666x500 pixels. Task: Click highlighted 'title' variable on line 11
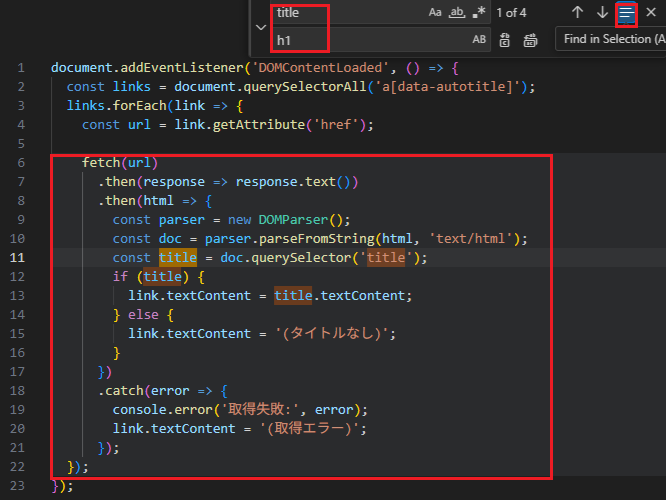(x=178, y=257)
